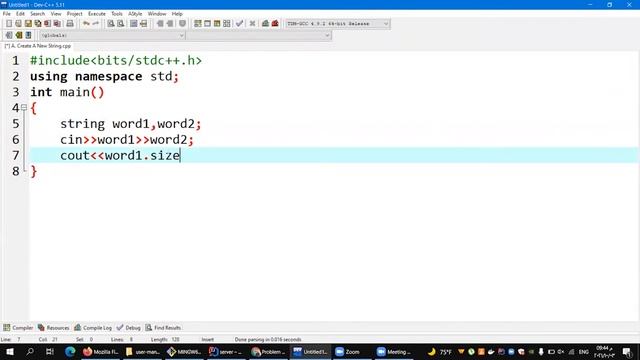Click the Redo arrow icon
640x360 pixels.
(96, 24)
